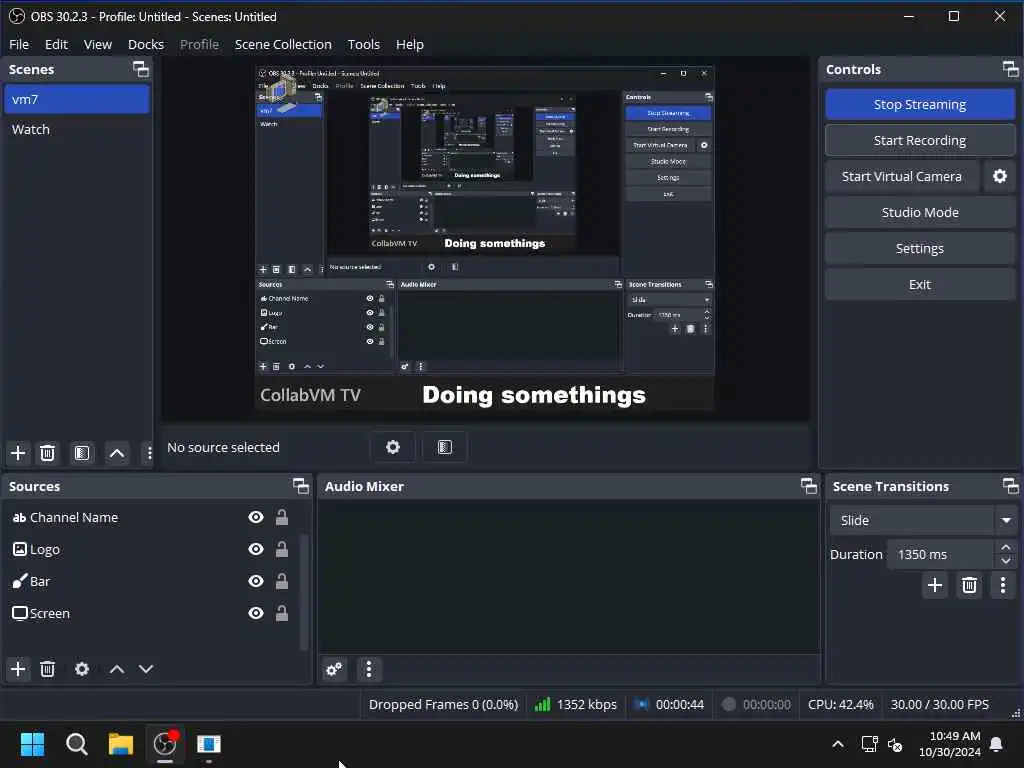Decrease transition duration with the down arrow

tap(1006, 561)
